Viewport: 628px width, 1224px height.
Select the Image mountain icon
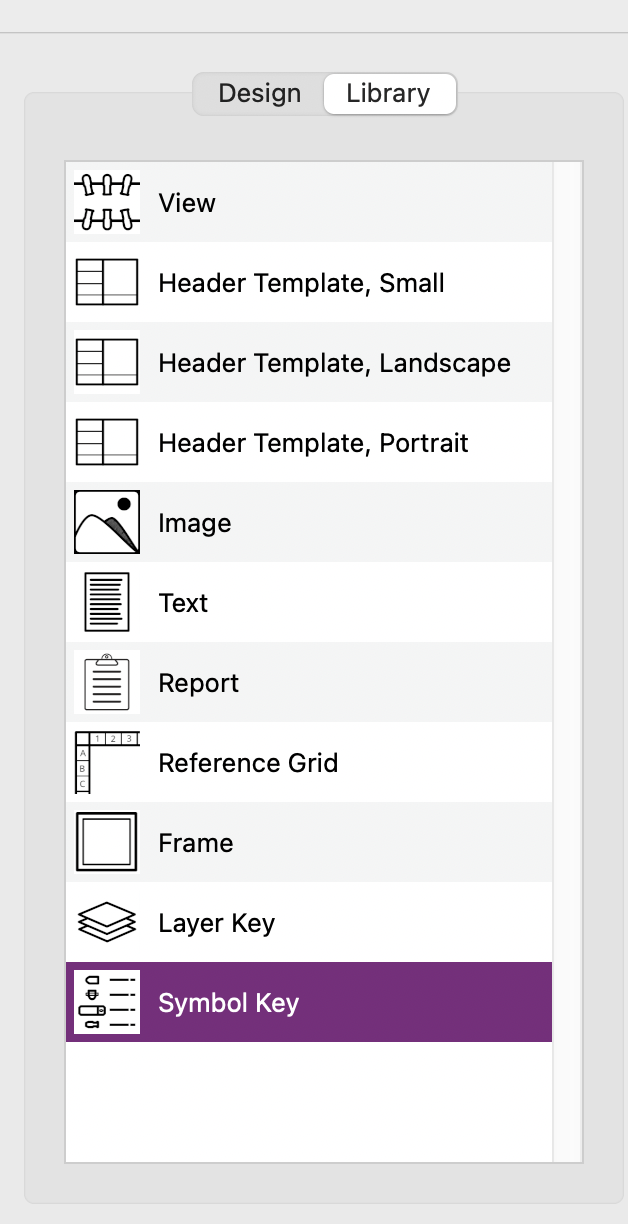click(x=107, y=523)
